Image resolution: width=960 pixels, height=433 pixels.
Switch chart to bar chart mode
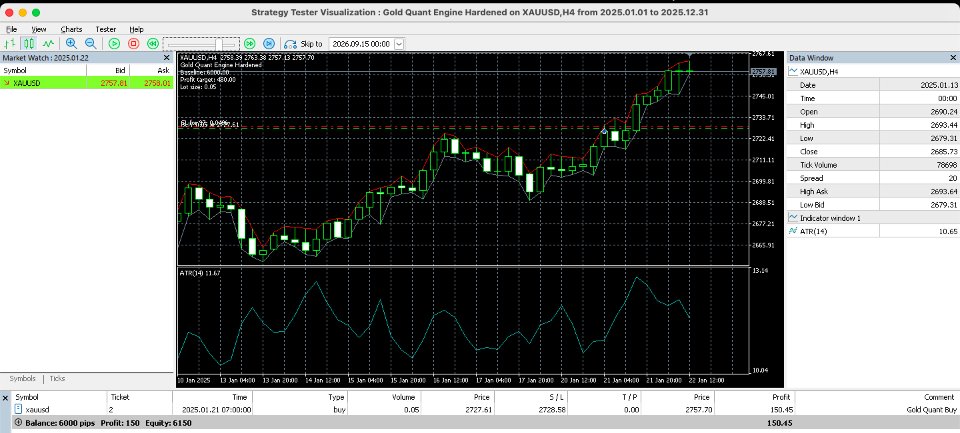click(x=10, y=43)
